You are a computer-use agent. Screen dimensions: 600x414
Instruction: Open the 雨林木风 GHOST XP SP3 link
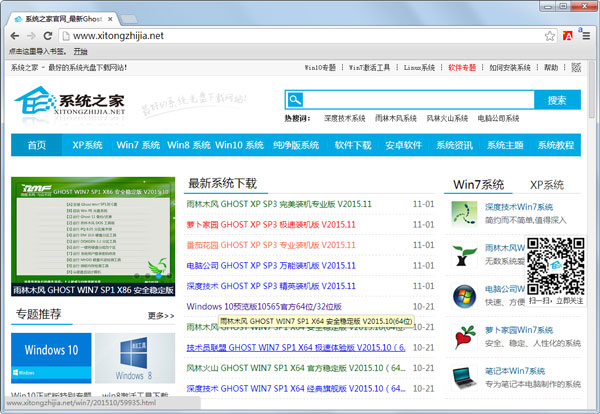(279, 204)
